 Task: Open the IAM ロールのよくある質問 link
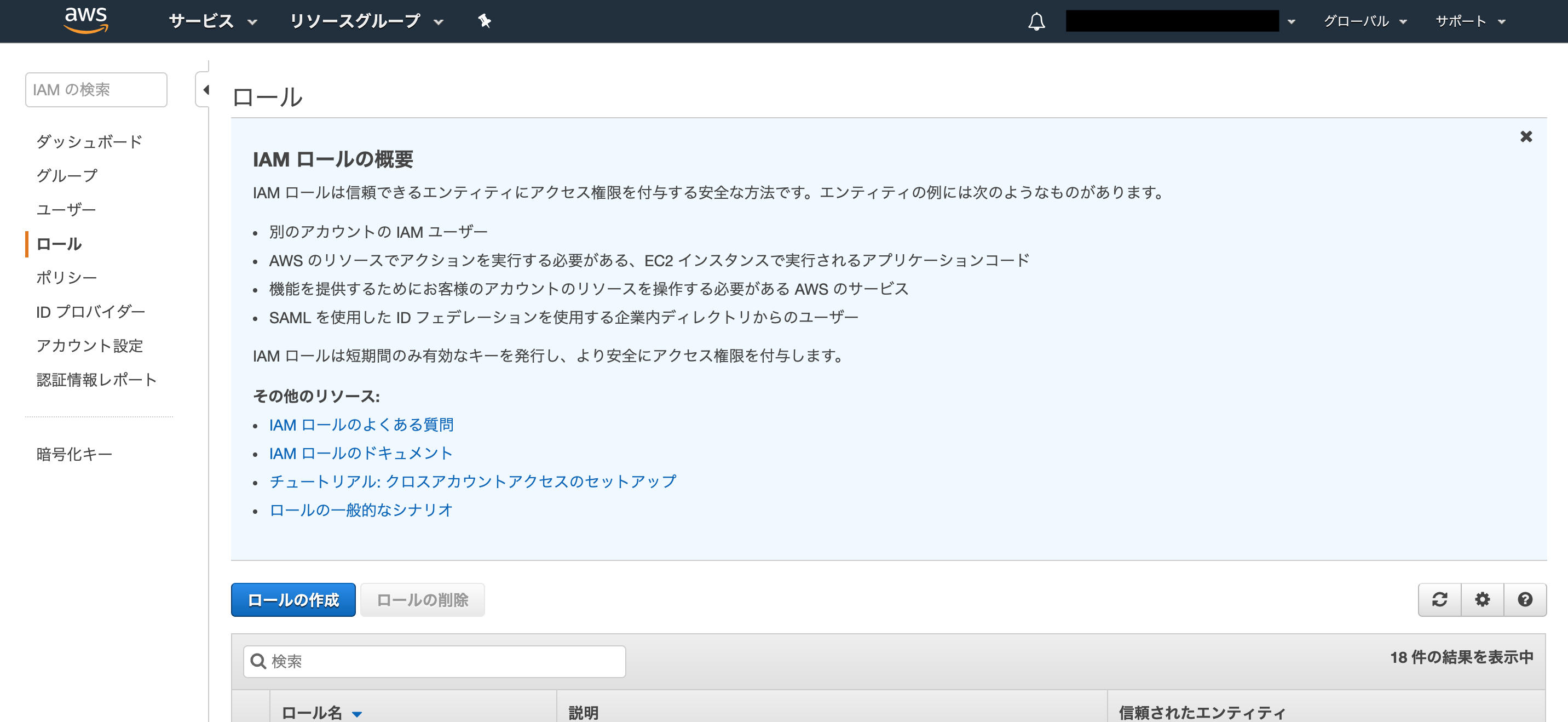click(361, 425)
